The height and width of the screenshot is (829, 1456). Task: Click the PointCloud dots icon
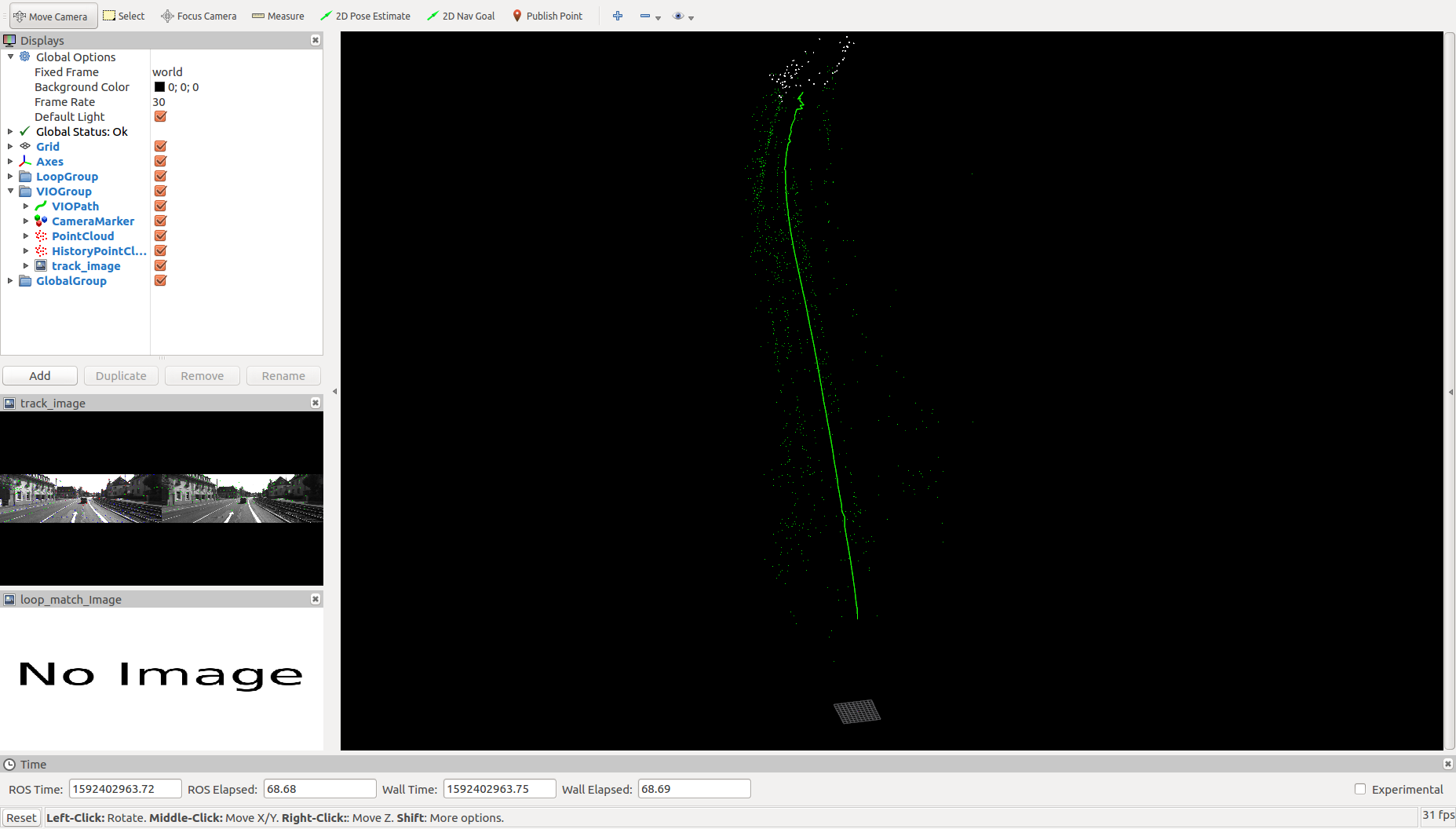pos(41,236)
